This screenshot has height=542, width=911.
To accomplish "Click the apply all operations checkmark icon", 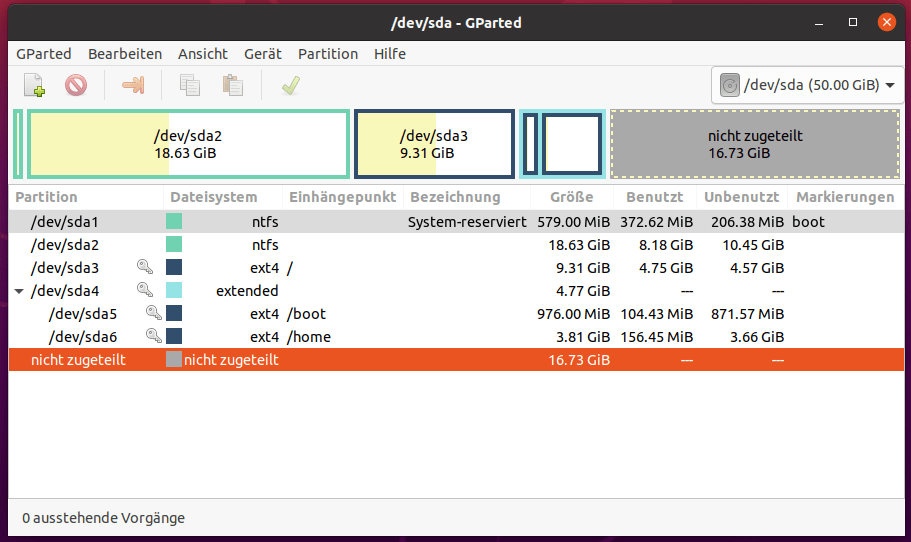I will (290, 86).
